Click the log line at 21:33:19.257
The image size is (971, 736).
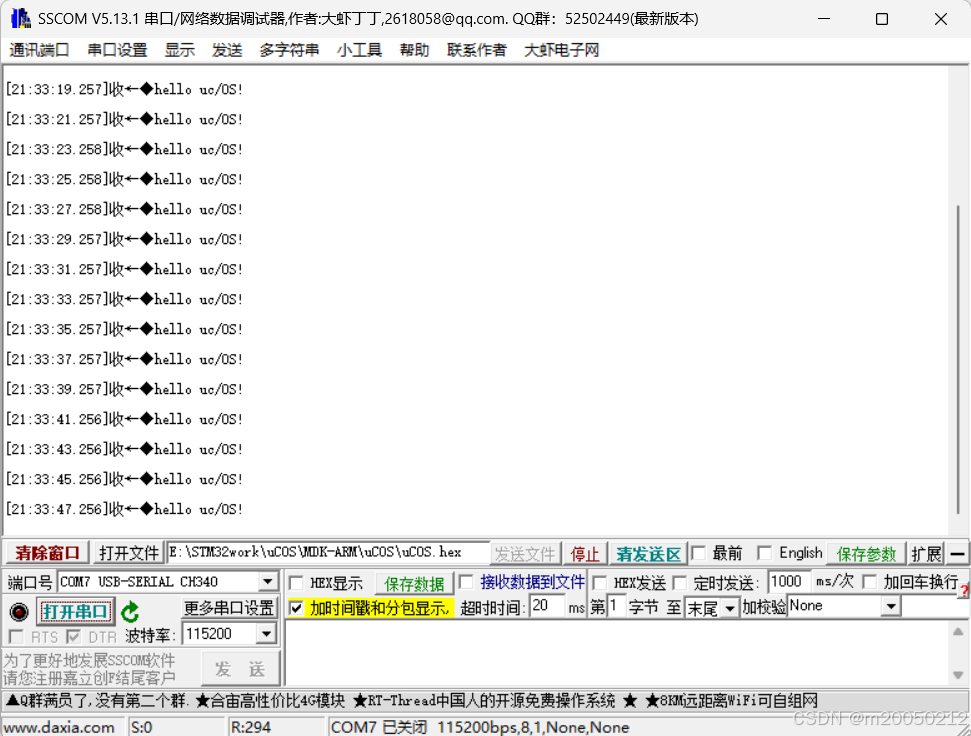(124, 90)
